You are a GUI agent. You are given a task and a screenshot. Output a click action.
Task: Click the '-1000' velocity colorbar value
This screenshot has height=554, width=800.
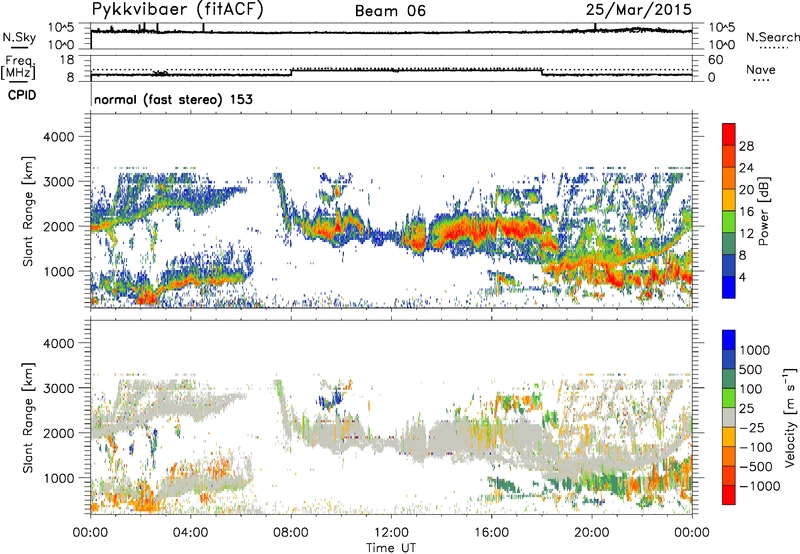coord(760,486)
